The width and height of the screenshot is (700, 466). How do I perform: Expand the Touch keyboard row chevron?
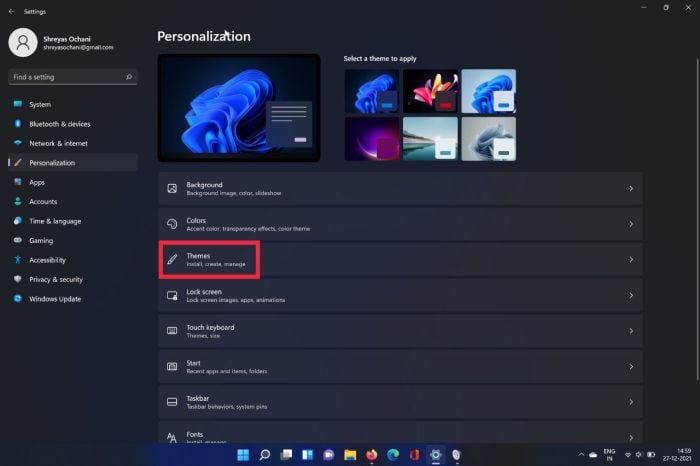(631, 331)
